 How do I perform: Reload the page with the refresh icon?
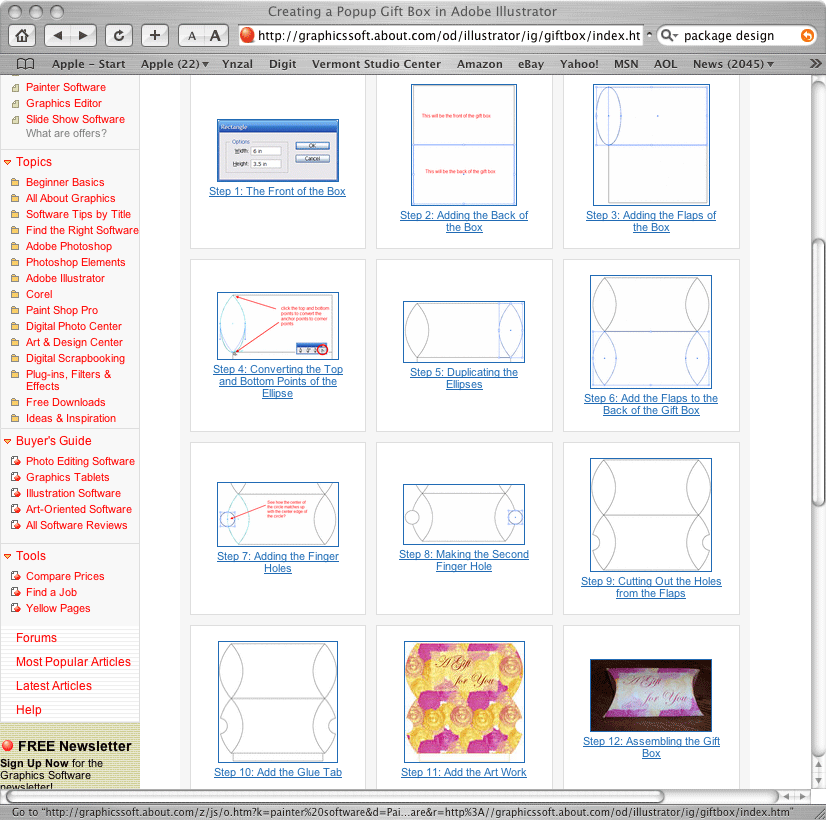coord(119,36)
